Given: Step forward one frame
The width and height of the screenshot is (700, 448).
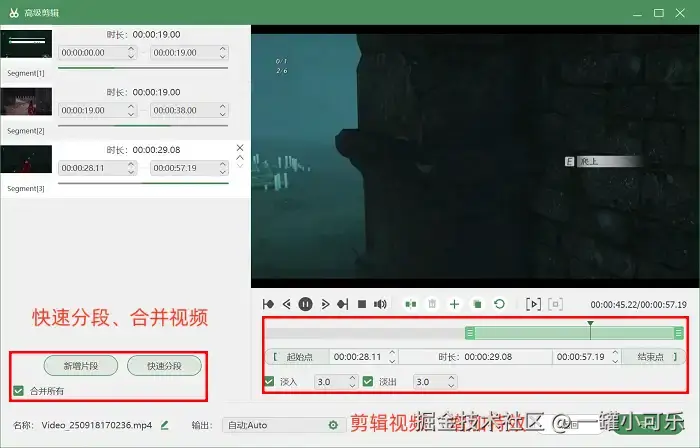Looking at the screenshot, I should click(325, 304).
